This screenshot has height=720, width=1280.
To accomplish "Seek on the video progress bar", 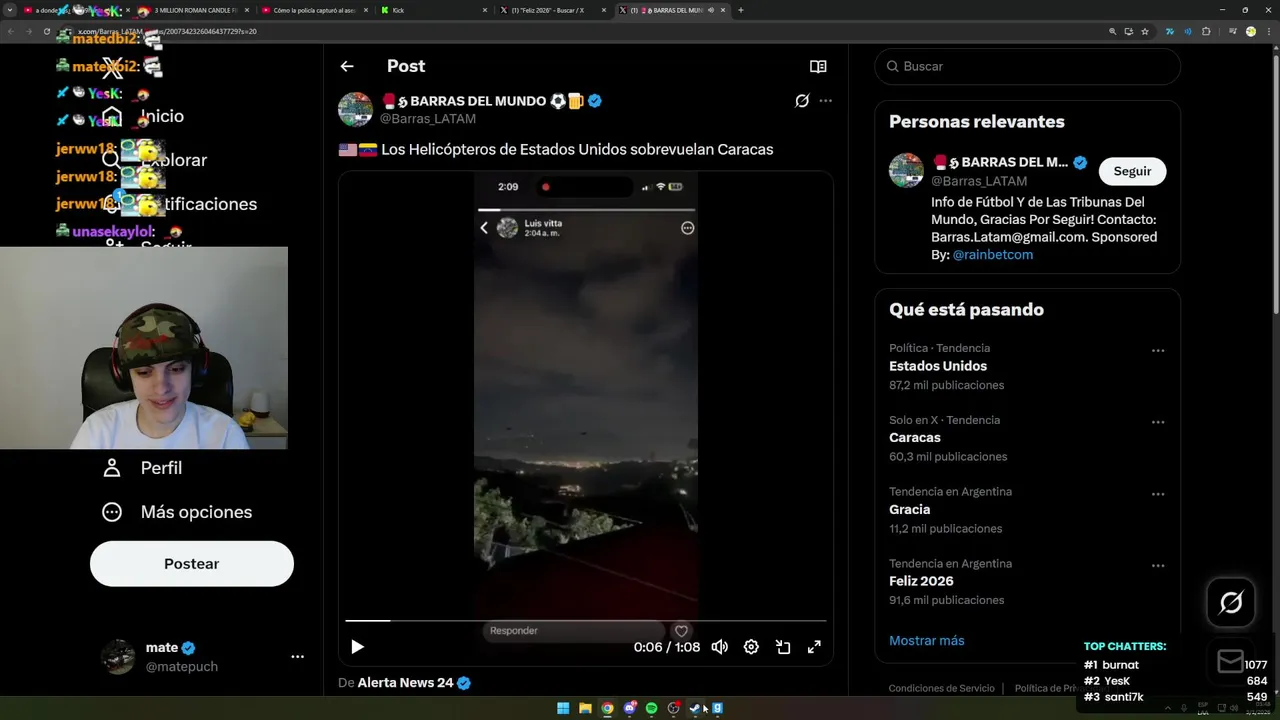I will coord(586,621).
